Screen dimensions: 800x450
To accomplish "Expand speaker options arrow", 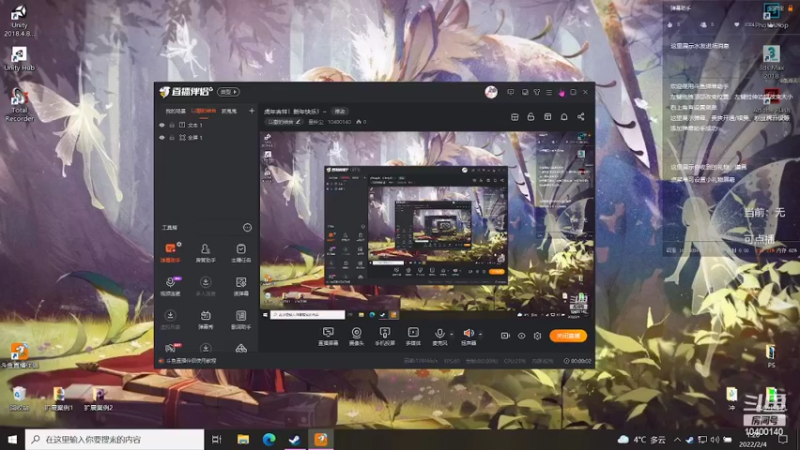I will tap(481, 334).
